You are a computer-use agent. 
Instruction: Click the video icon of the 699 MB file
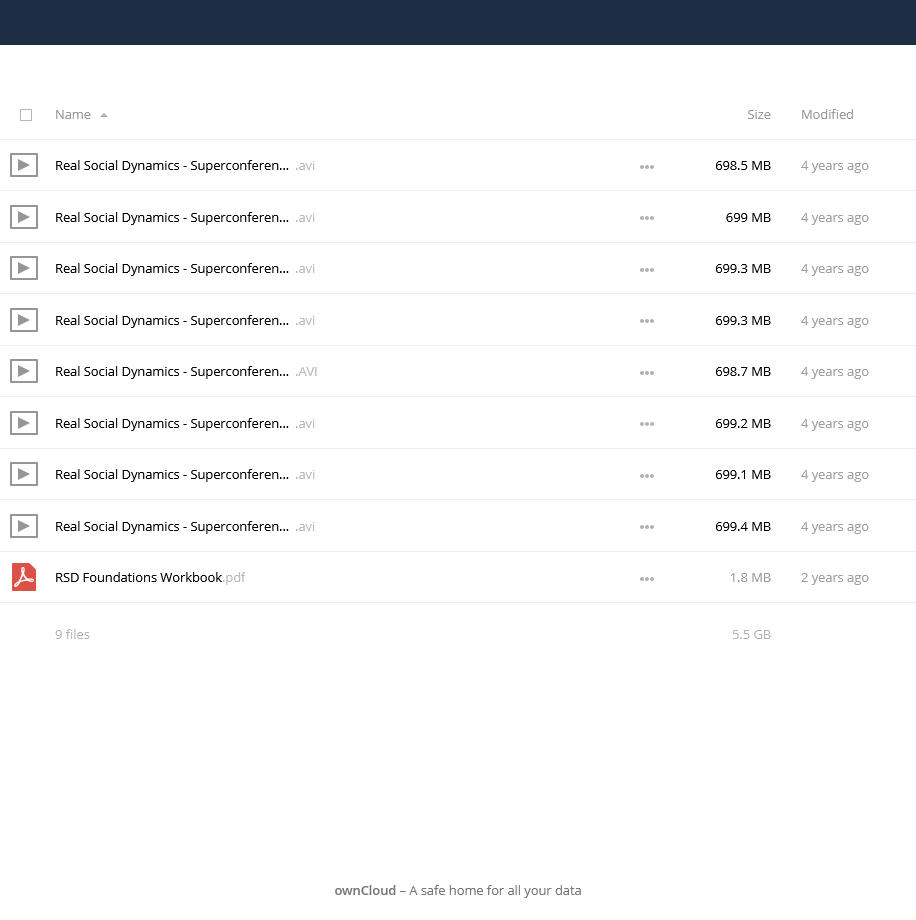pos(24,217)
